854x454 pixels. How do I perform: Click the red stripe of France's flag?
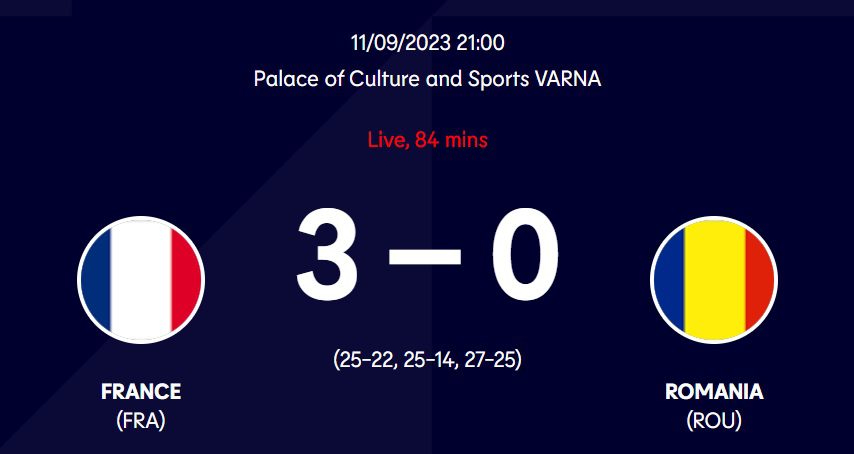(x=186, y=279)
